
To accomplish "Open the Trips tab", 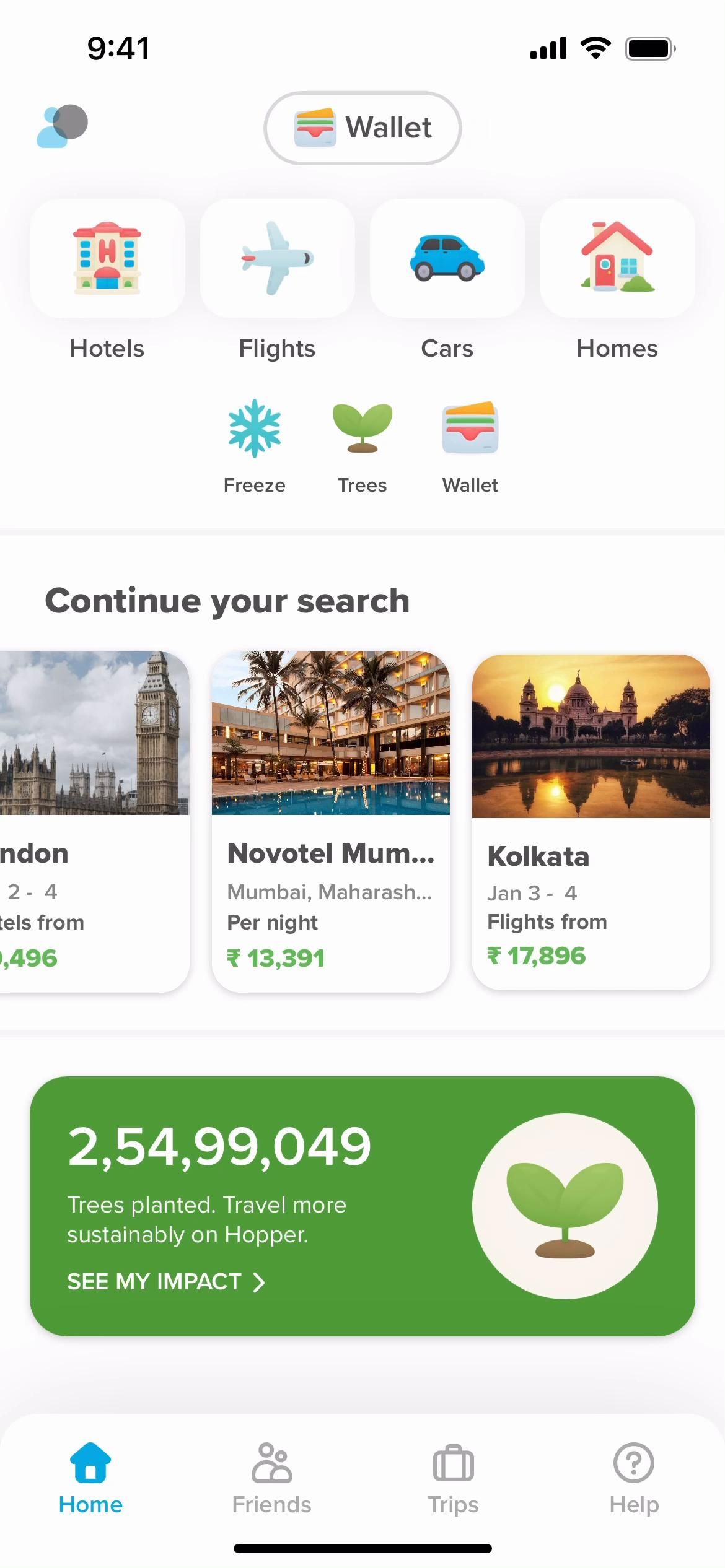I will pyautogui.click(x=453, y=1478).
